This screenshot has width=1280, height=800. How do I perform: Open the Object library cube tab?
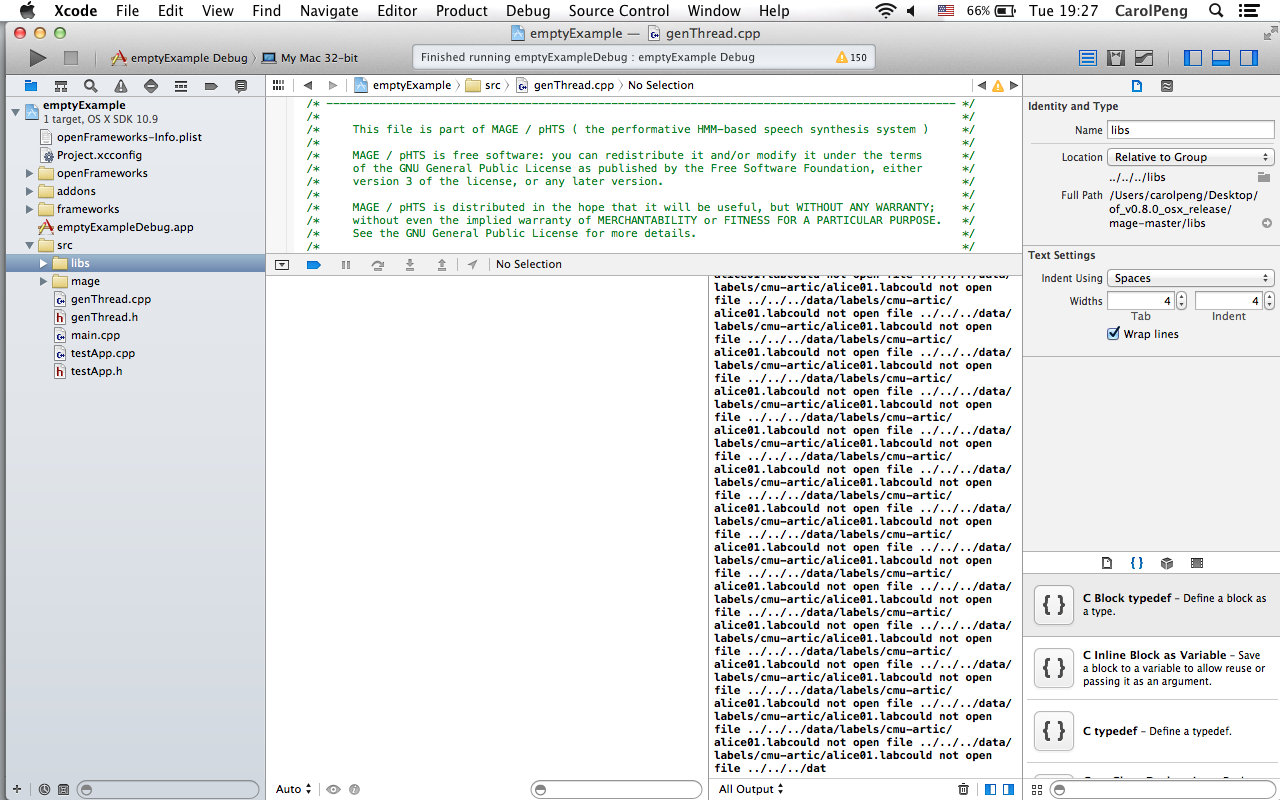[1167, 563]
